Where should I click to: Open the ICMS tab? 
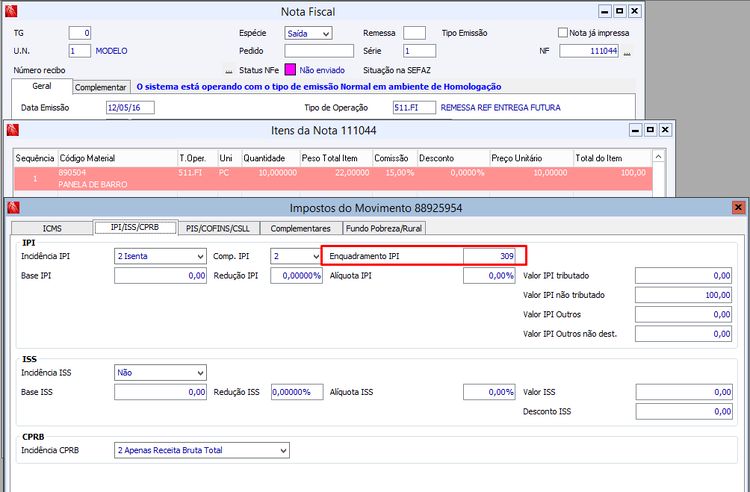click(x=52, y=229)
